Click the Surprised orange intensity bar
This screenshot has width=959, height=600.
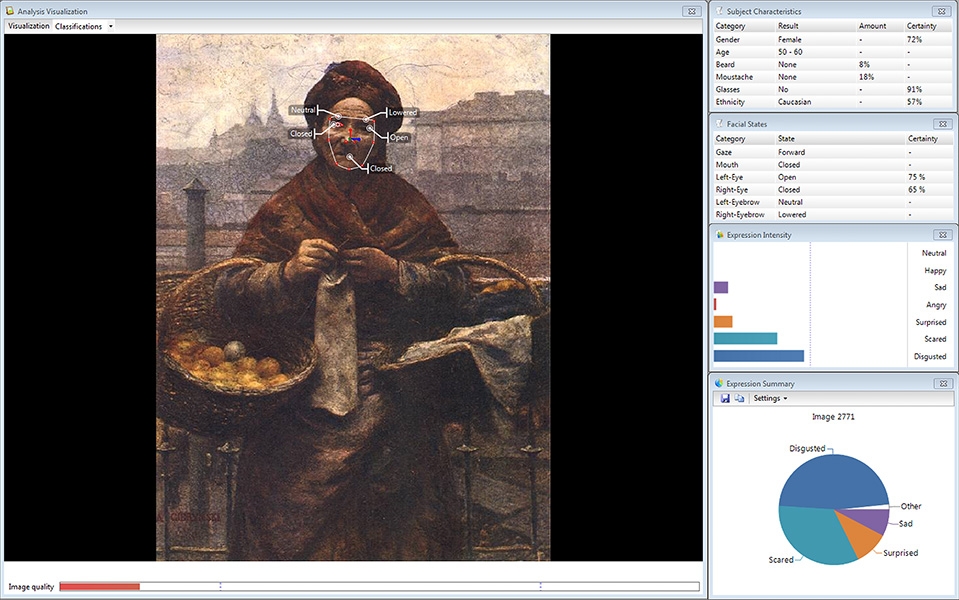pyautogui.click(x=723, y=322)
